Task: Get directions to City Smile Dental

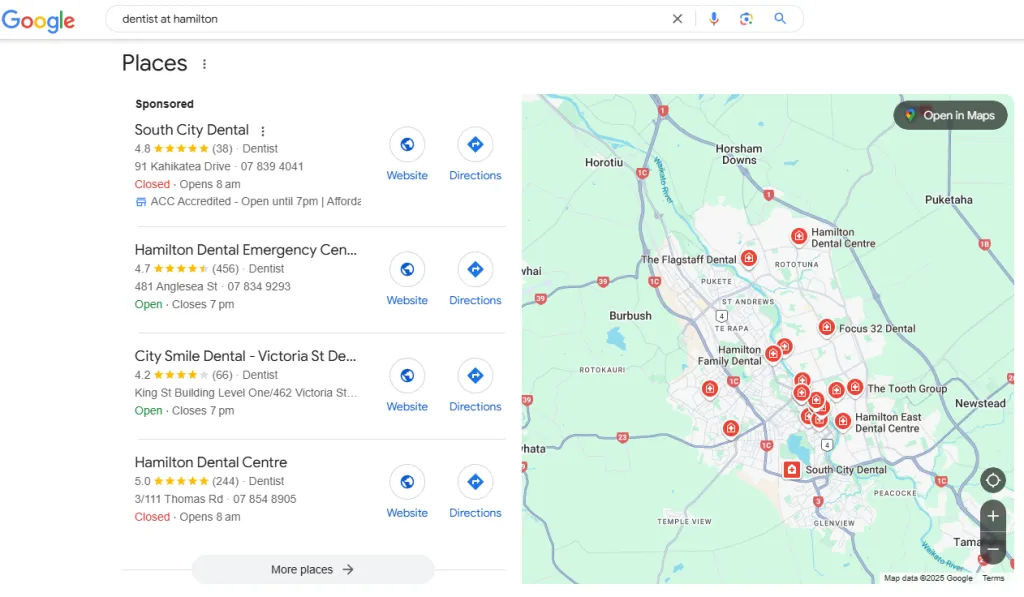Action: [x=475, y=376]
